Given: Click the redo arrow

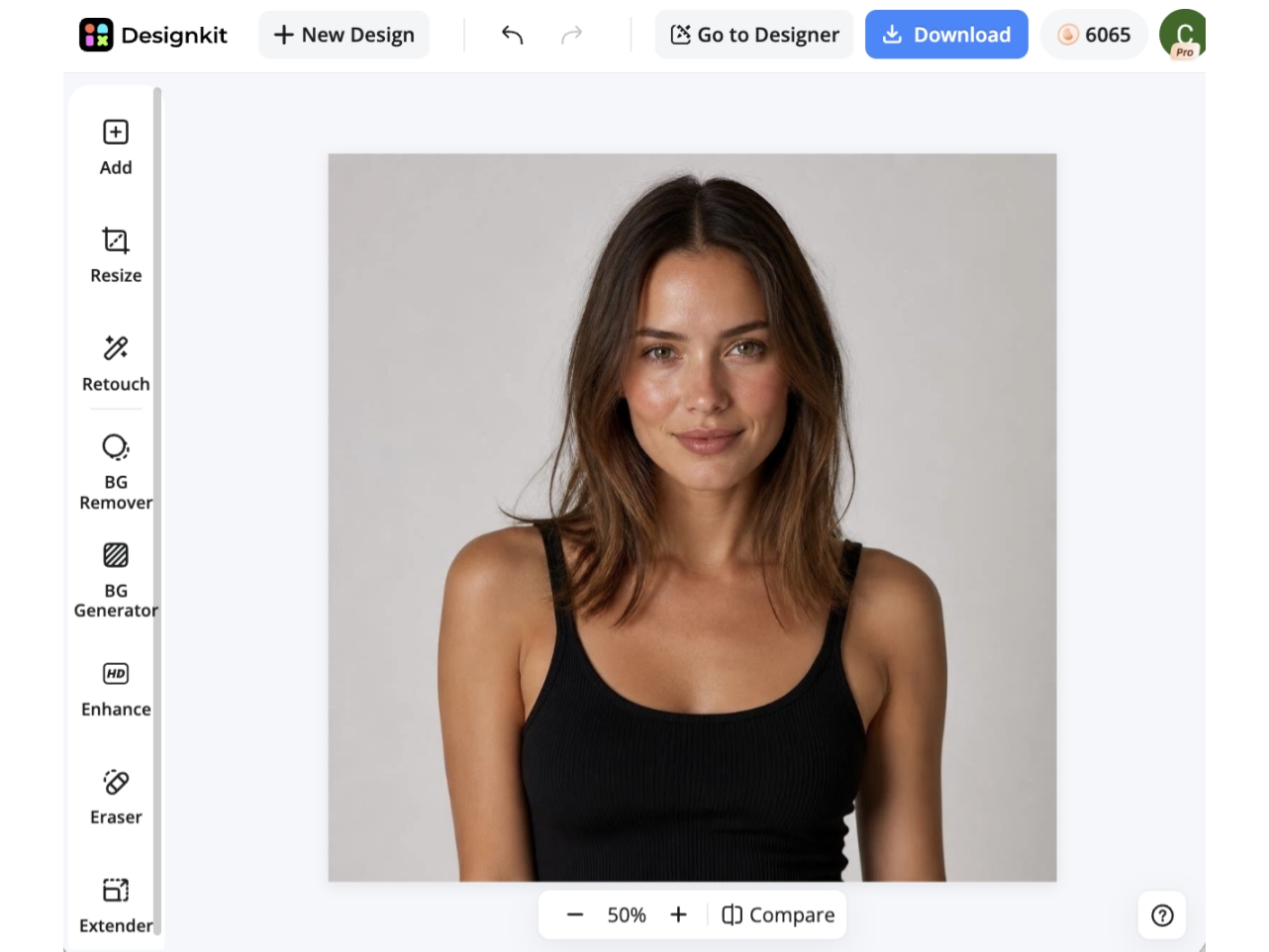Looking at the screenshot, I should (x=571, y=35).
